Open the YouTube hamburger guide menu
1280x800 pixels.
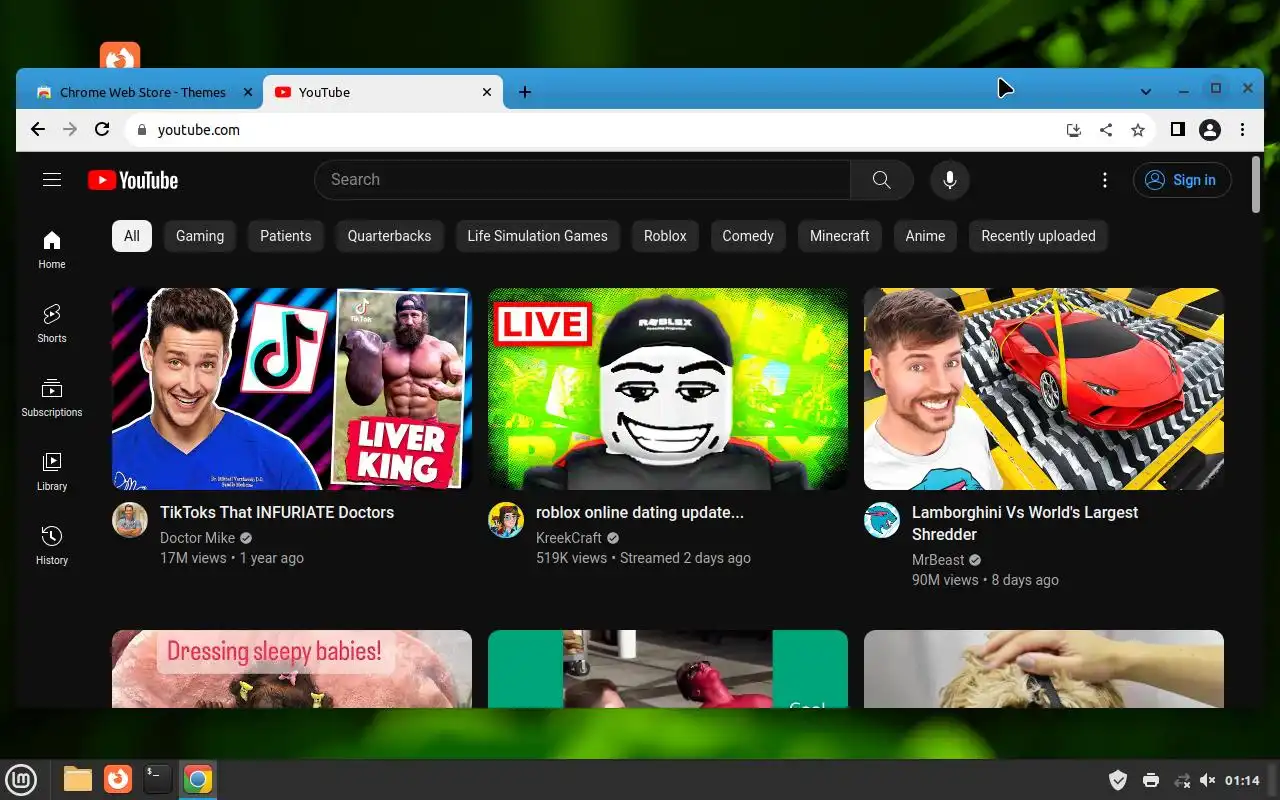point(52,180)
